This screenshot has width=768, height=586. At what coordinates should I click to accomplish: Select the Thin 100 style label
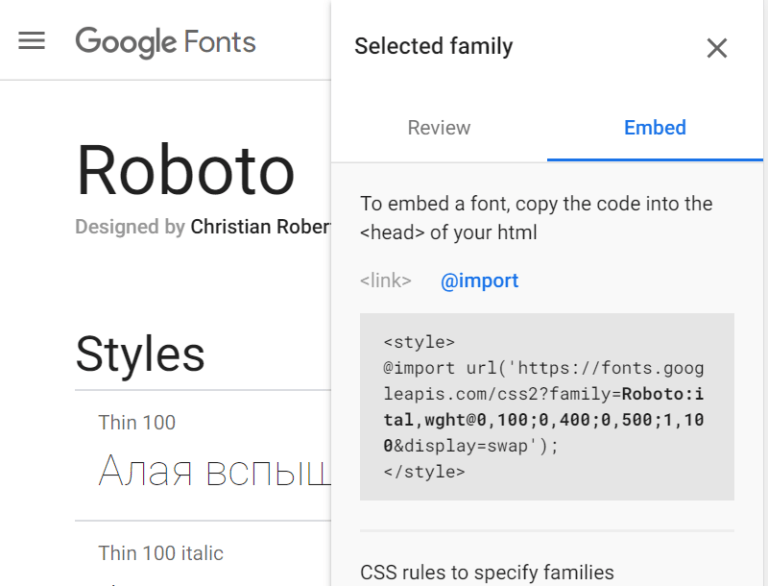pos(137,422)
